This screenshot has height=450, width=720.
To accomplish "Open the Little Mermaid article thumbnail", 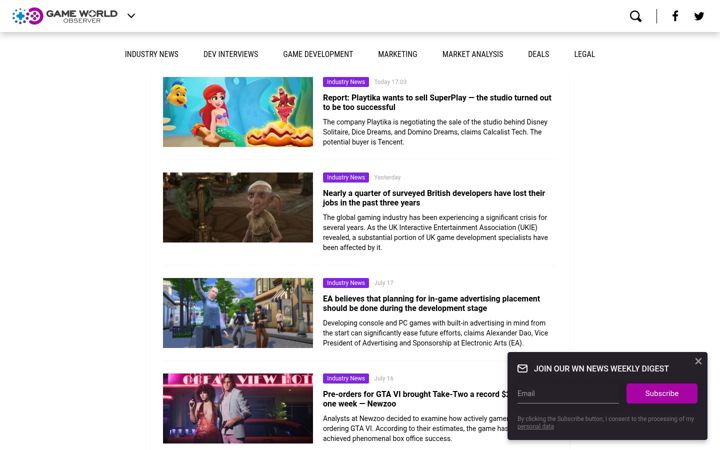I will click(x=238, y=112).
